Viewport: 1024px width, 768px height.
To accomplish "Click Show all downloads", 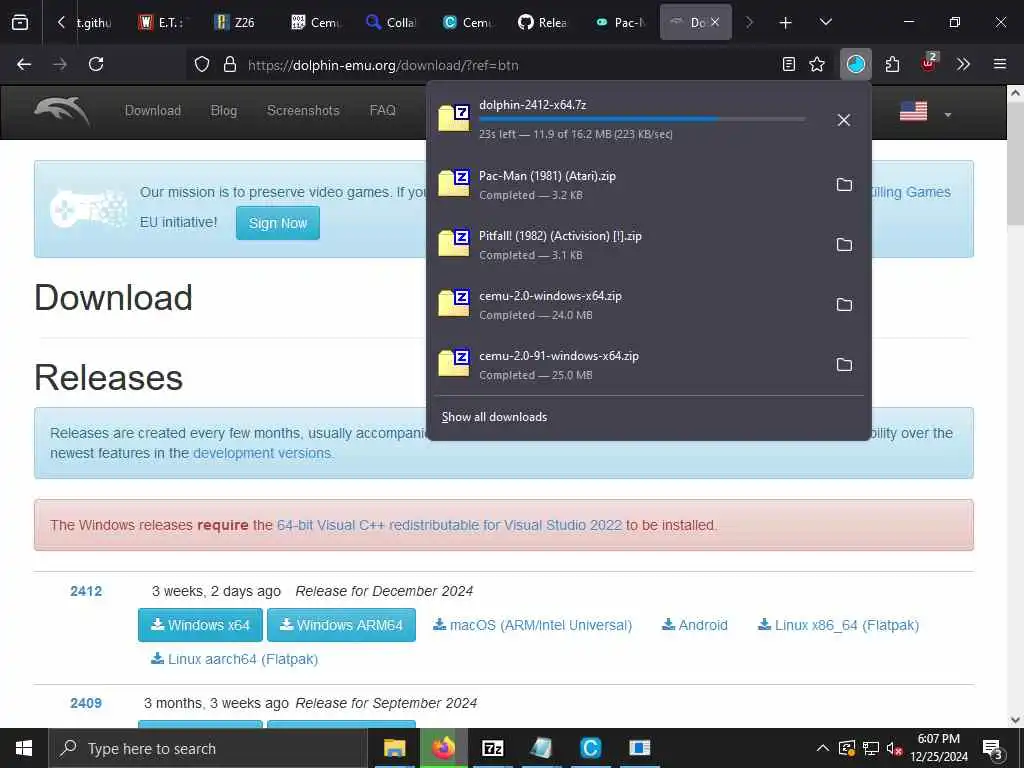I will coord(494,417).
